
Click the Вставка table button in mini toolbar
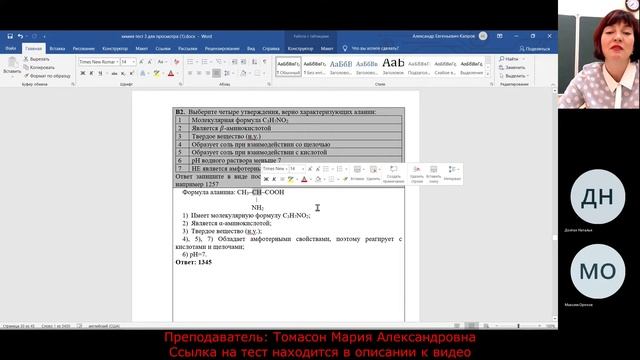(357, 173)
